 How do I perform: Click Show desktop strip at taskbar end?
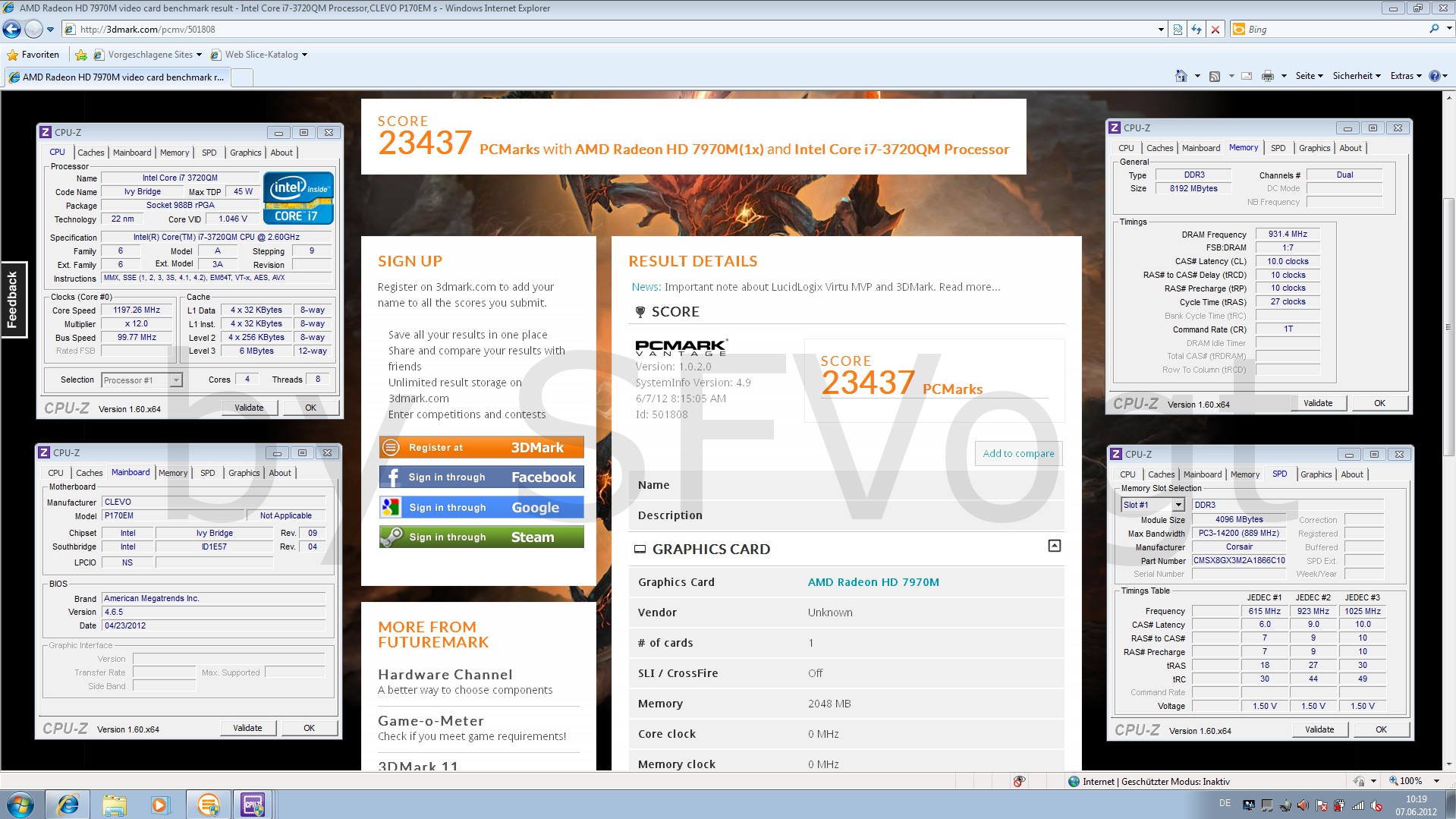(x=1450, y=805)
